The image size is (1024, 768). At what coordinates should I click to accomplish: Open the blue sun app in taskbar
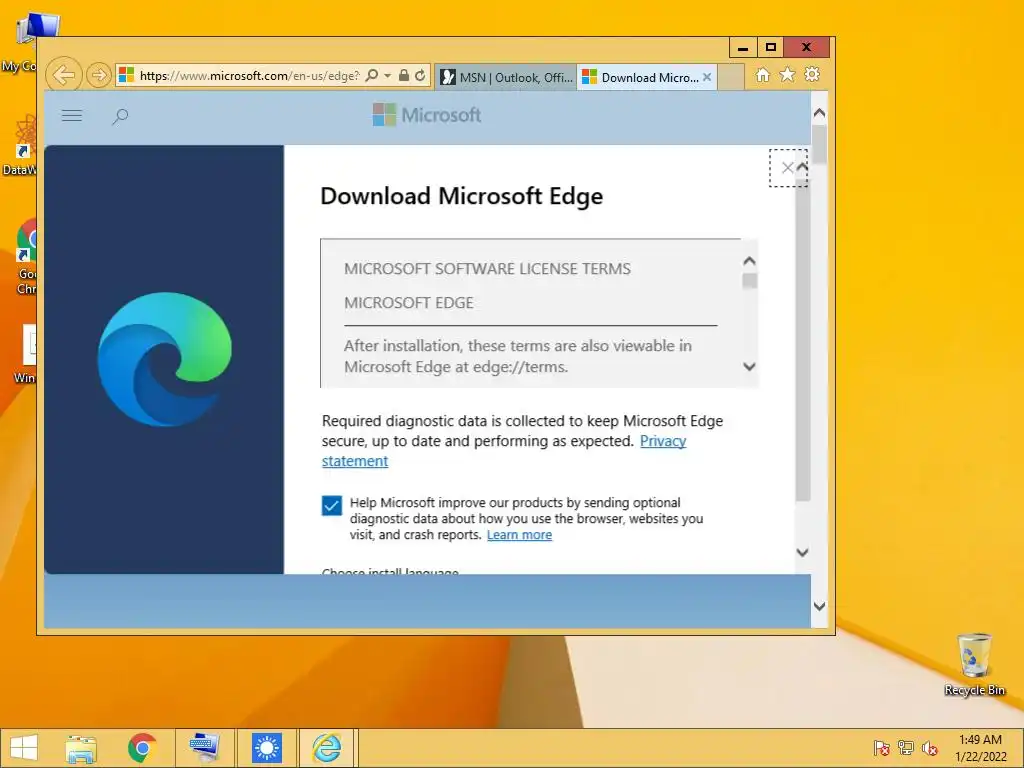[266, 748]
